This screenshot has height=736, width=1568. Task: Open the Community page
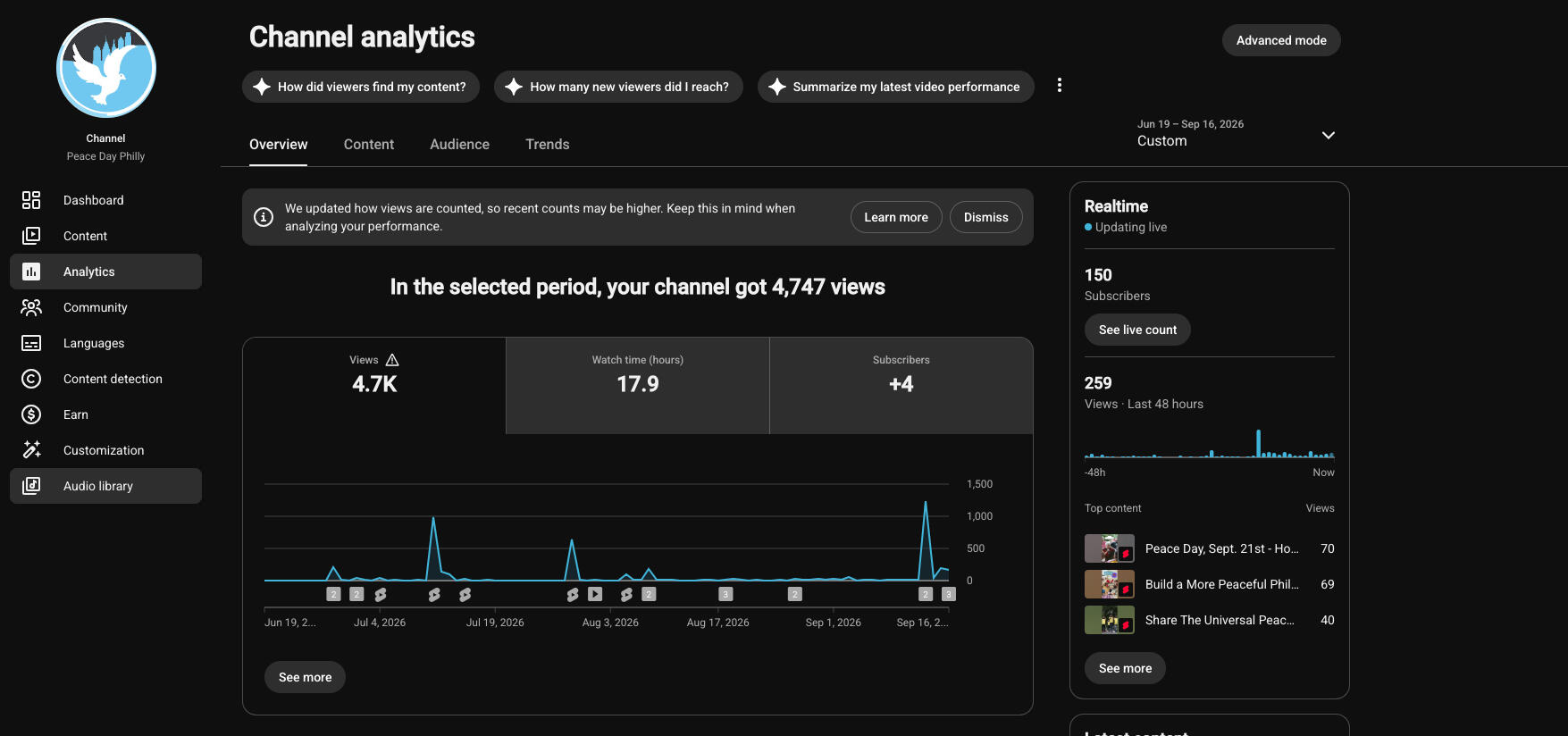point(105,307)
